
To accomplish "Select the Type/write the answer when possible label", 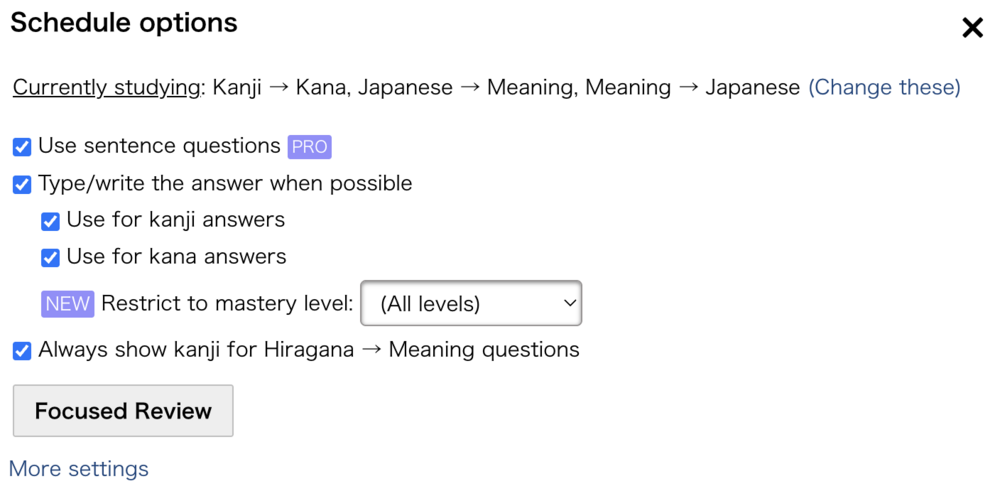I will pyautogui.click(x=225, y=184).
